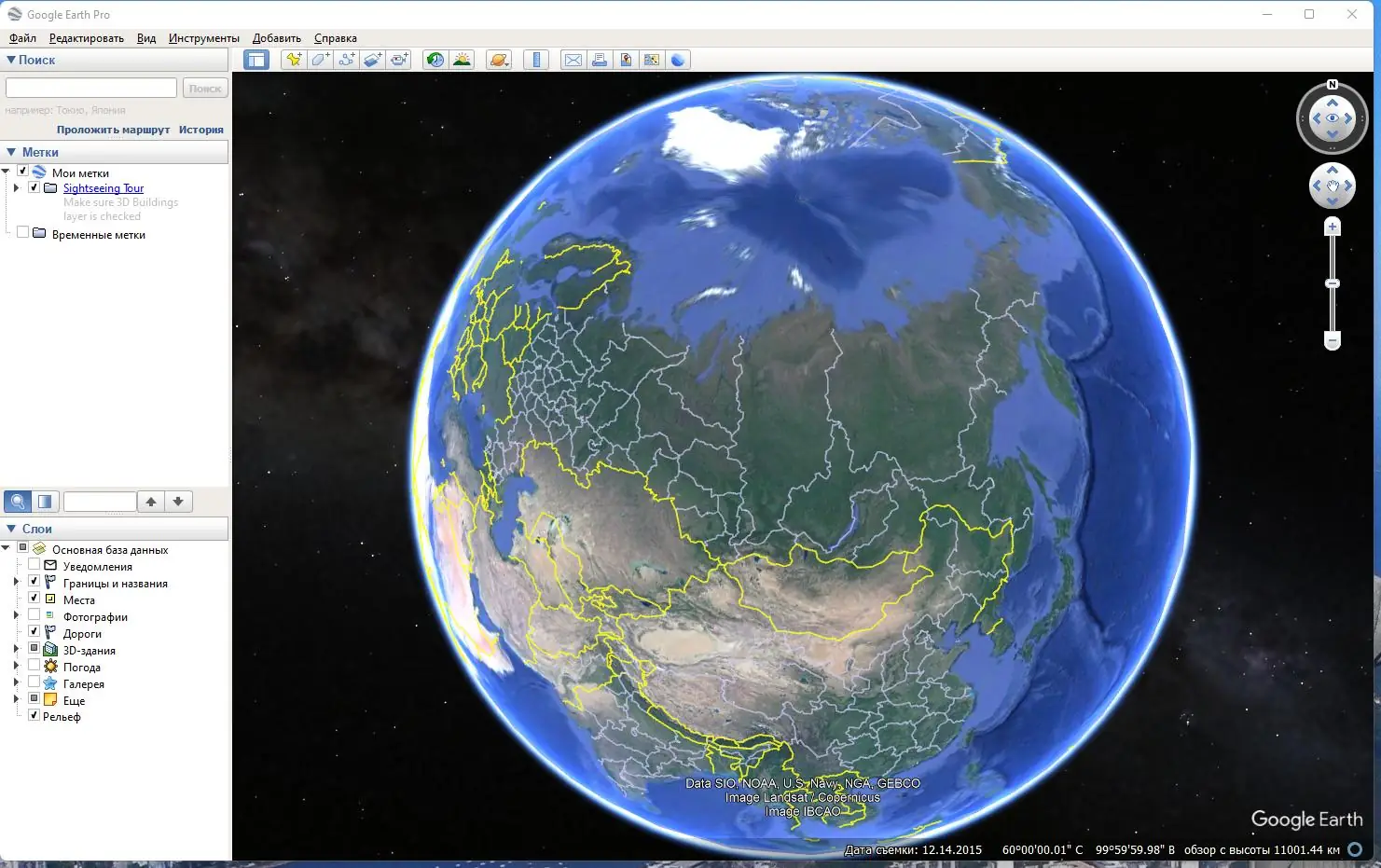The width and height of the screenshot is (1381, 868).
Task: Uncheck the Дороги layer
Action: 34,633
